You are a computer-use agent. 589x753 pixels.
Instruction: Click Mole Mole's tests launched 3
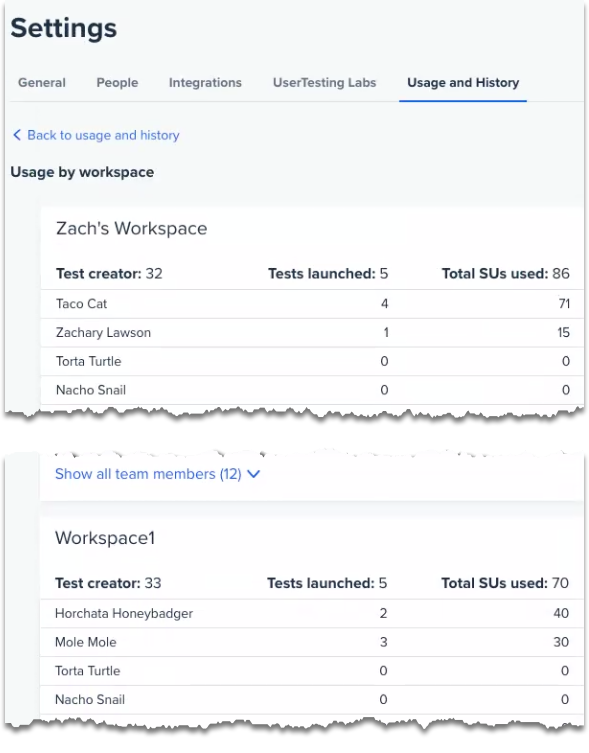pos(383,642)
